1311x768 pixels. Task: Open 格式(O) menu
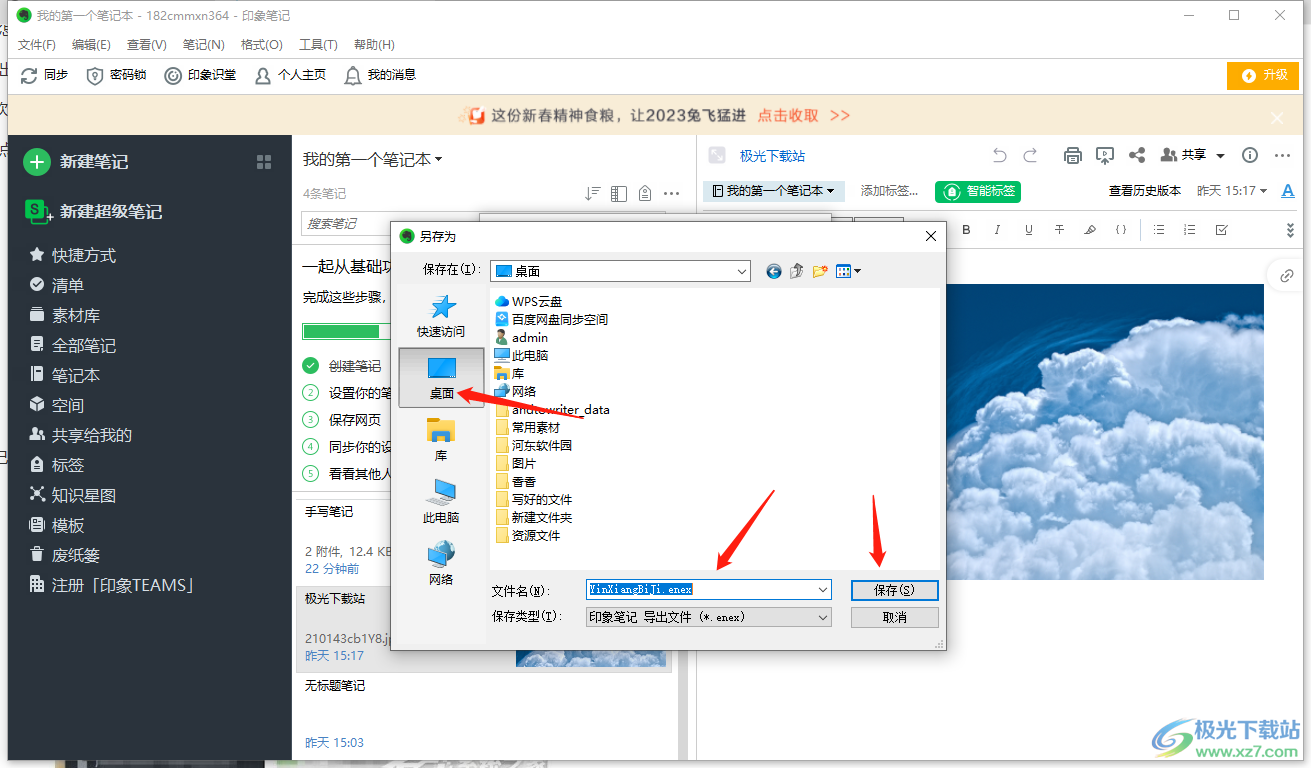click(262, 45)
